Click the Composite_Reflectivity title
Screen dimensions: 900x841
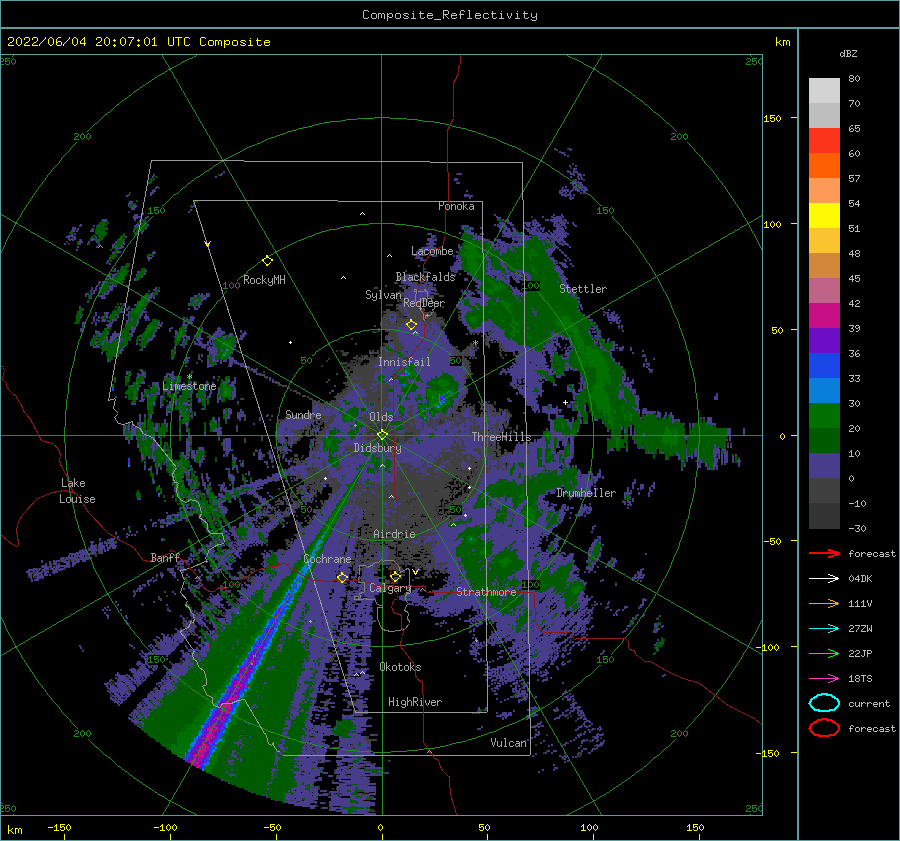coord(450,15)
